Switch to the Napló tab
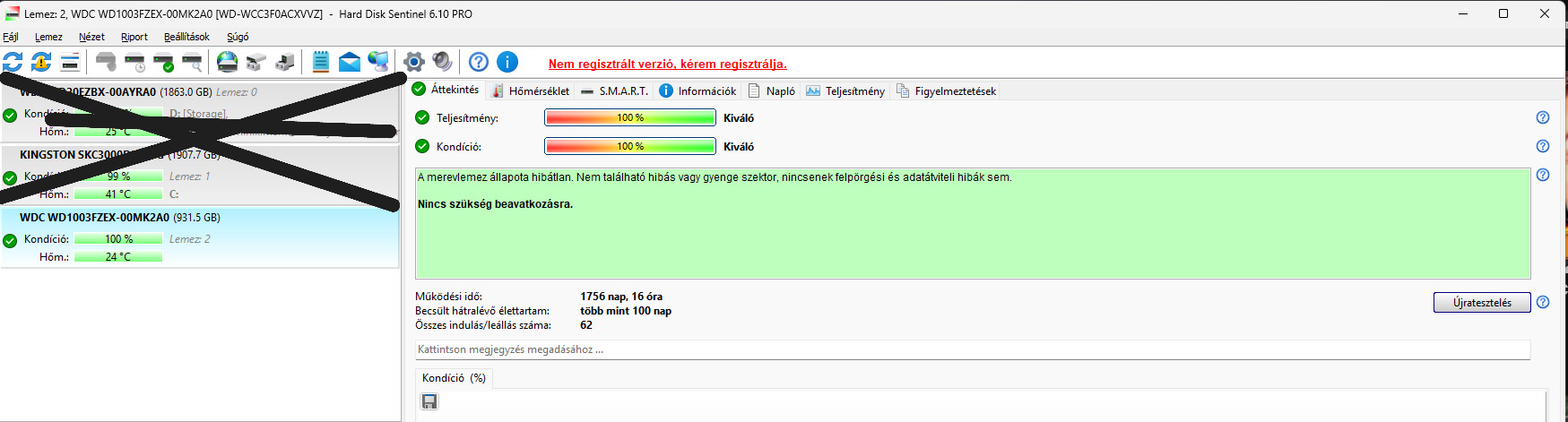The width and height of the screenshot is (1568, 422). click(772, 90)
